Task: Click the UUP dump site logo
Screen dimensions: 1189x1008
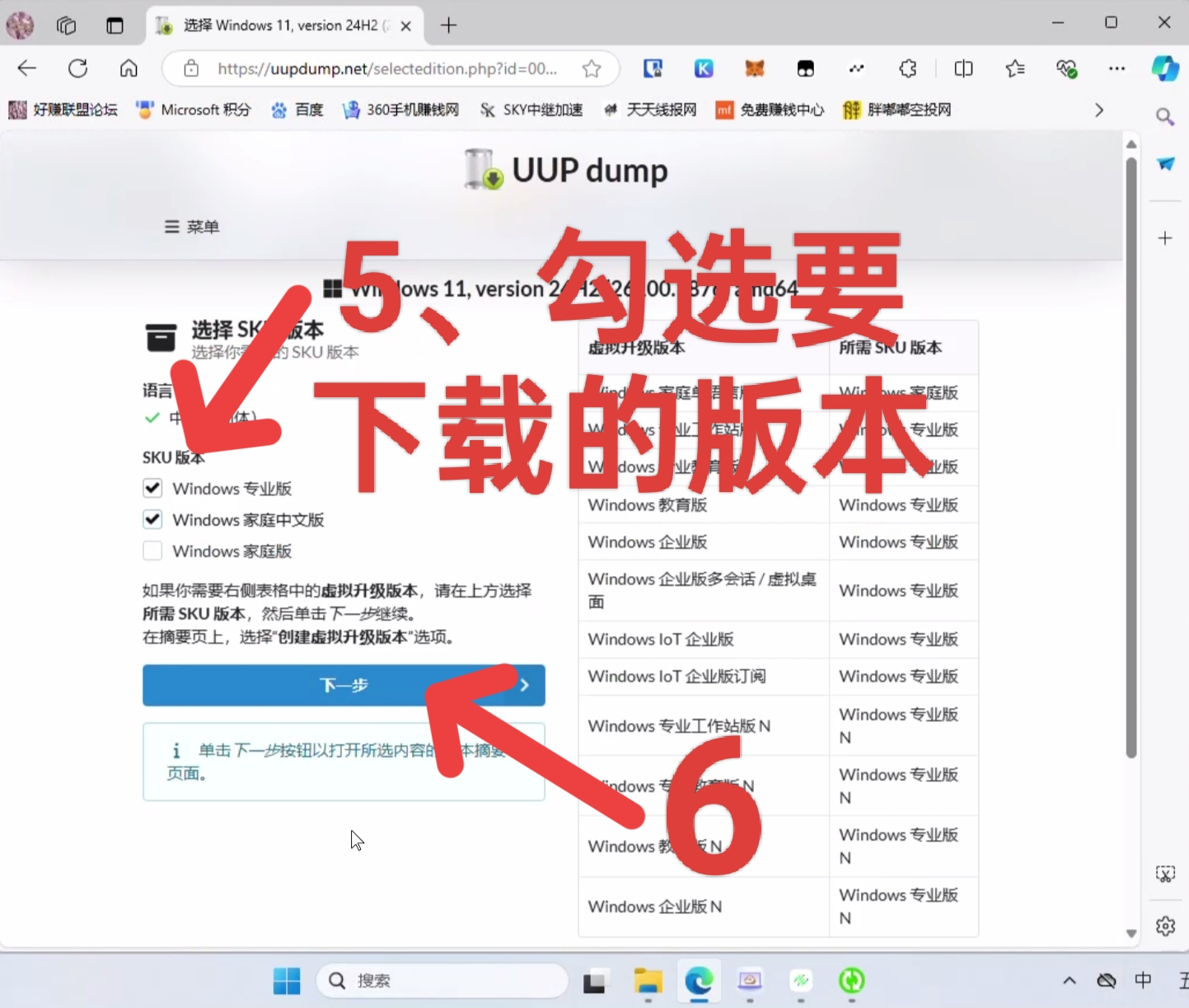Action: point(565,170)
